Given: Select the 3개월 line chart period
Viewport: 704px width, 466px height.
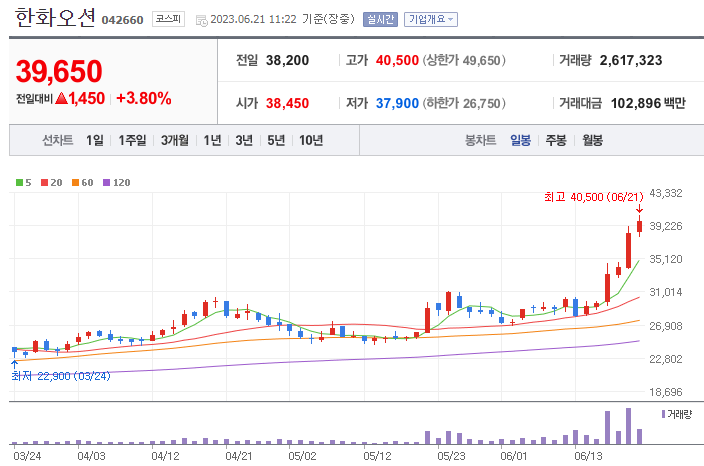Looking at the screenshot, I should [175, 141].
